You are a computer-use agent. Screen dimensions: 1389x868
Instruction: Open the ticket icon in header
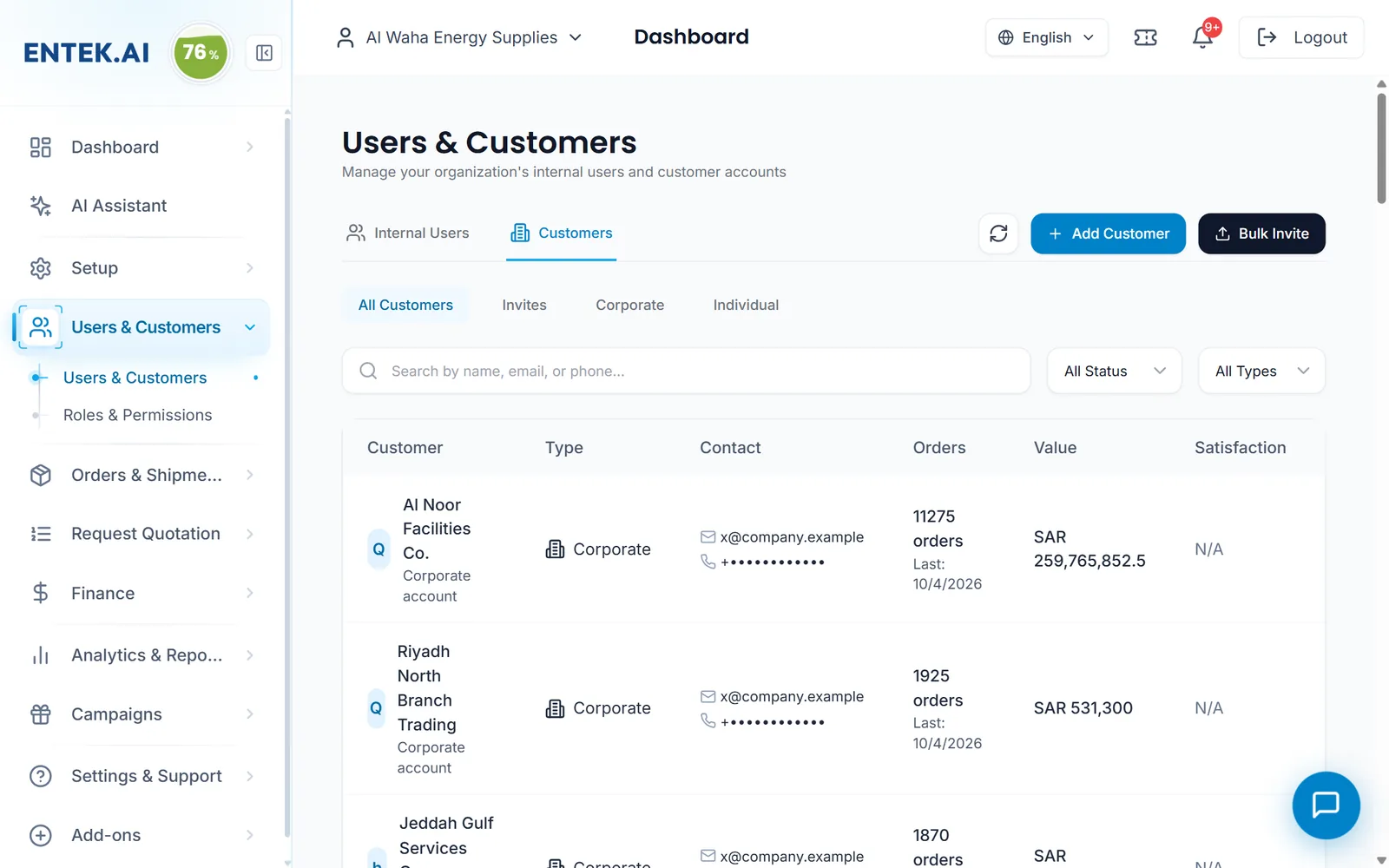pos(1145,37)
